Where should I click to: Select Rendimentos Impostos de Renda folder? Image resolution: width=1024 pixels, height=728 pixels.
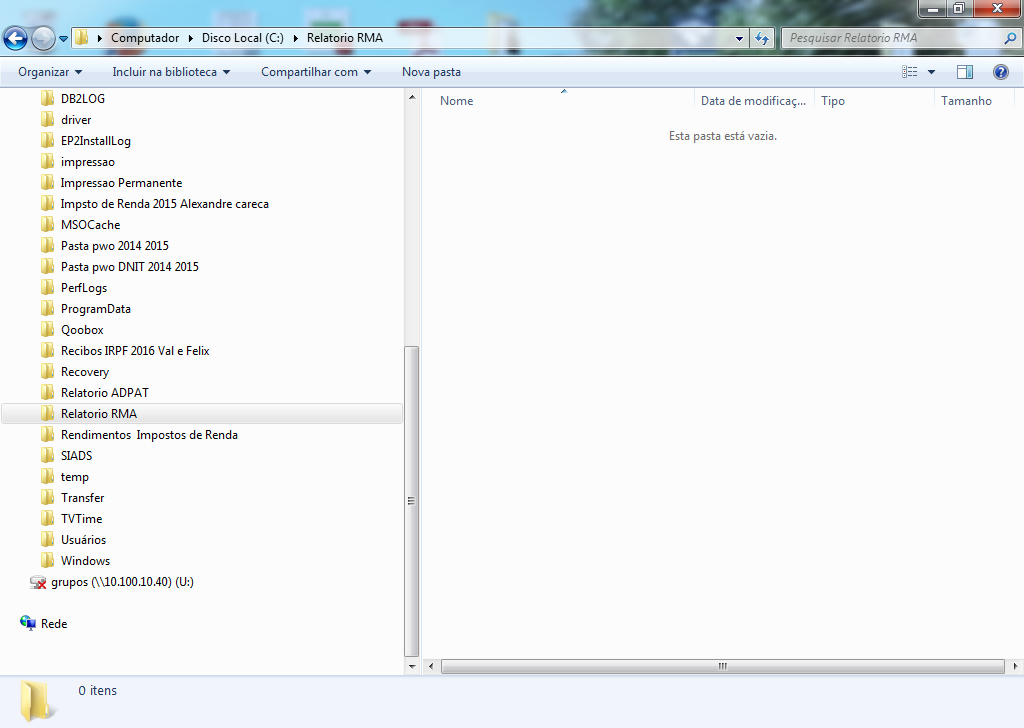coord(150,435)
